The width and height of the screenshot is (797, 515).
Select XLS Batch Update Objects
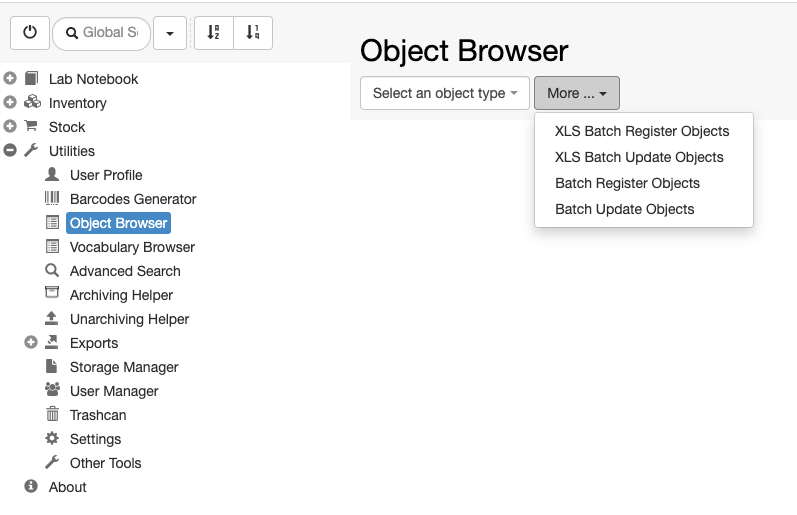(639, 157)
